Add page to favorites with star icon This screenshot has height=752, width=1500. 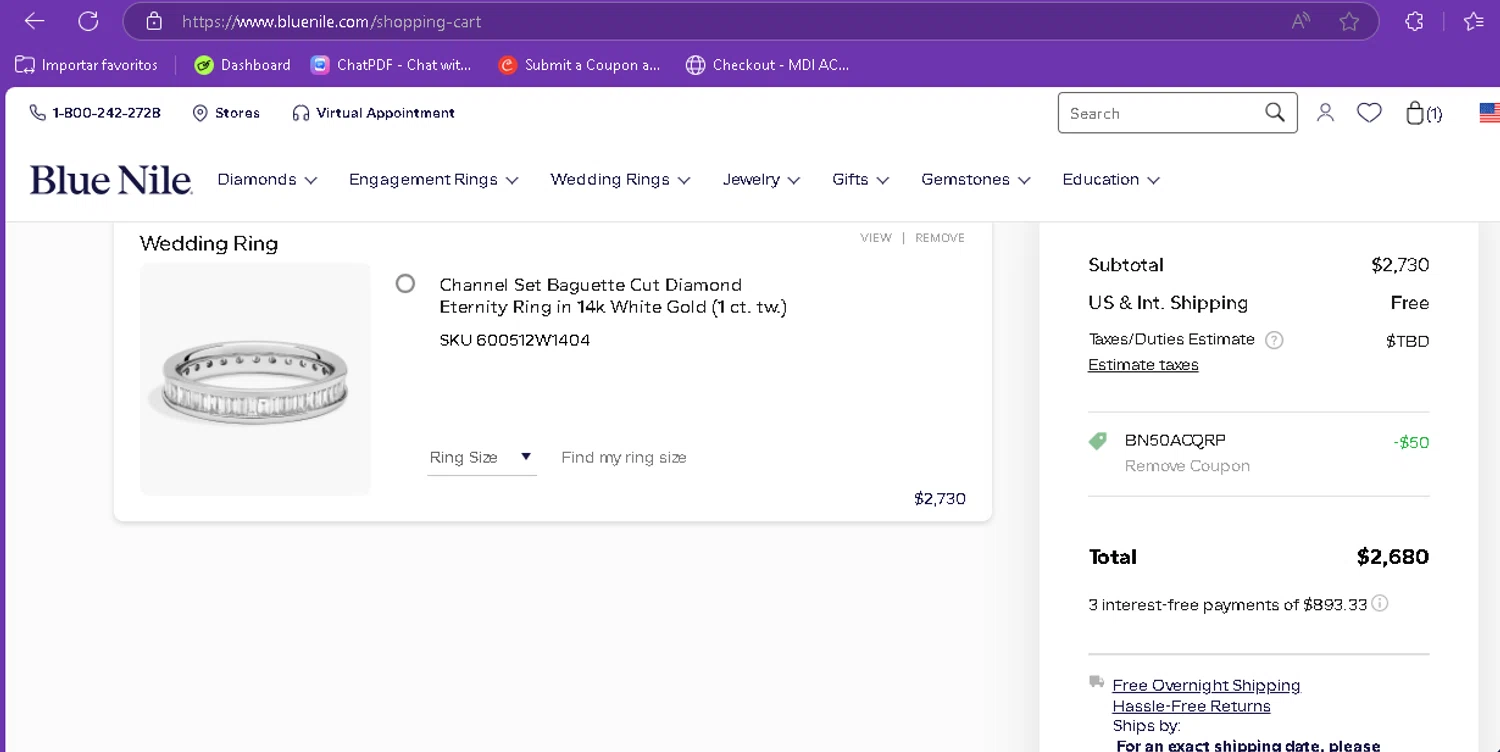point(1349,21)
